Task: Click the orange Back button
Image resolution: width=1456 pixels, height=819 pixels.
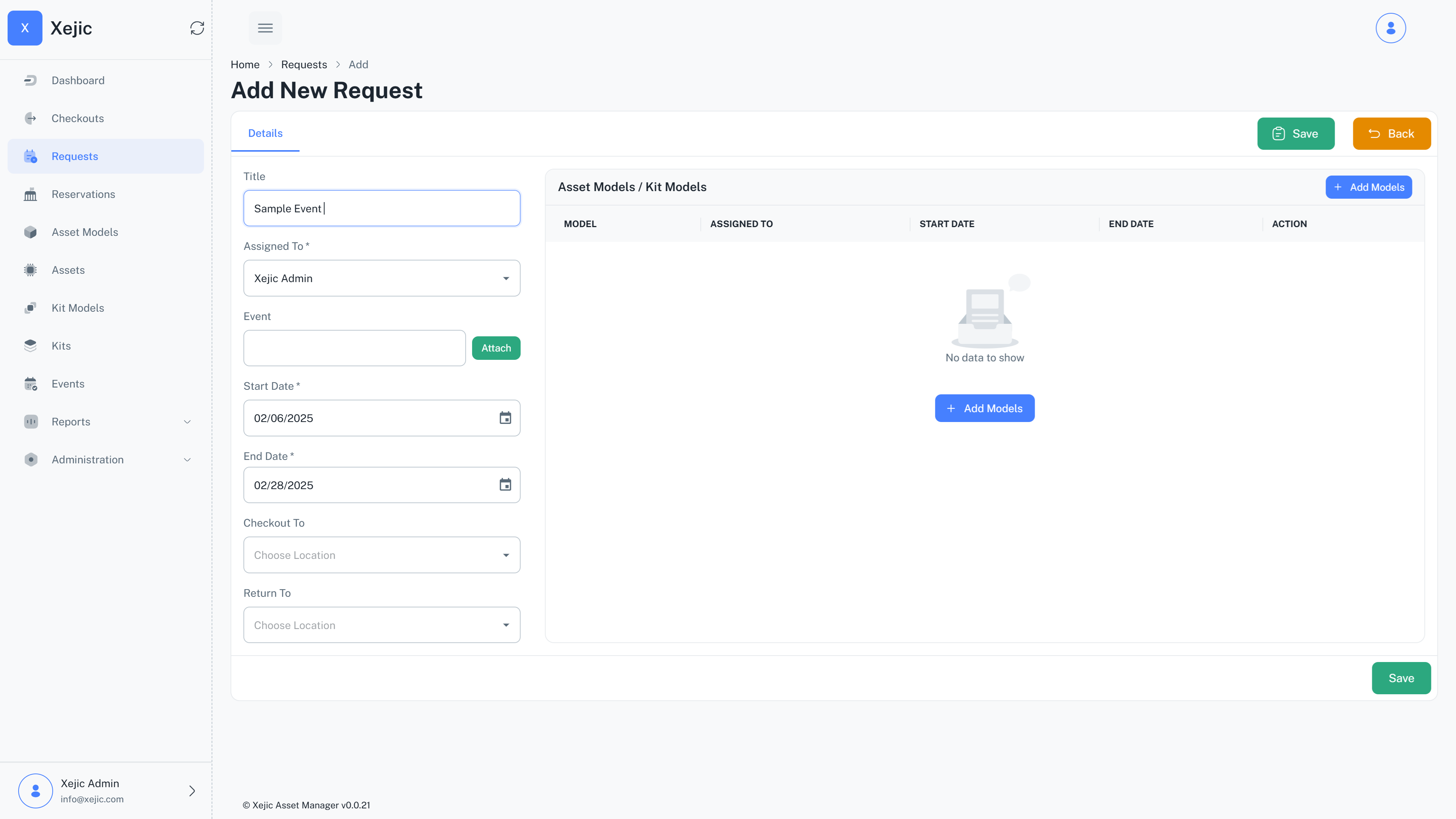Action: pos(1392,133)
